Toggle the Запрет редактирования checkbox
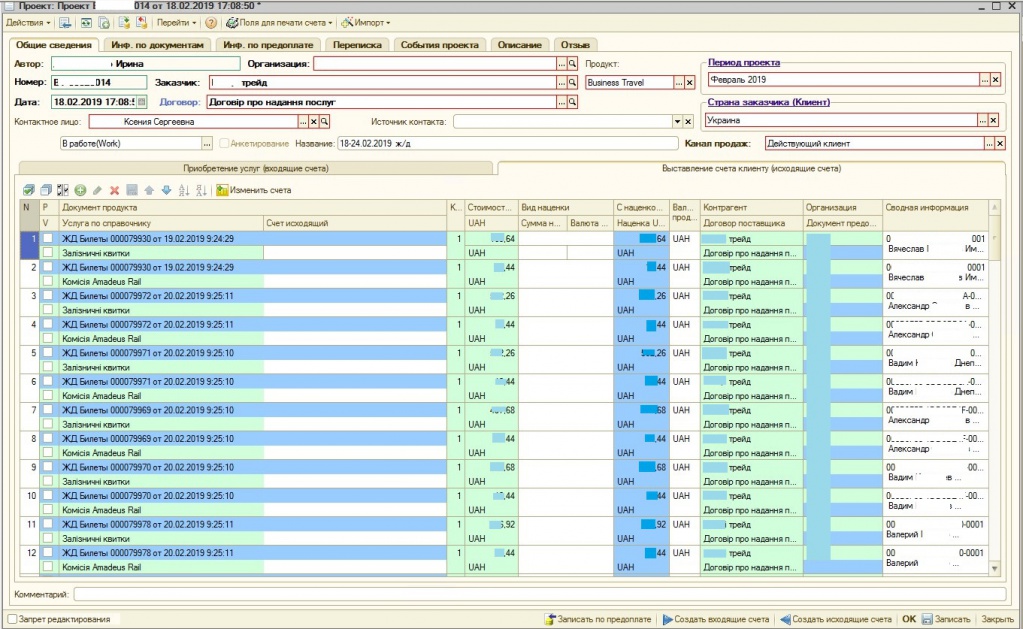The width and height of the screenshot is (1023, 629). pyautogui.click(x=12, y=619)
